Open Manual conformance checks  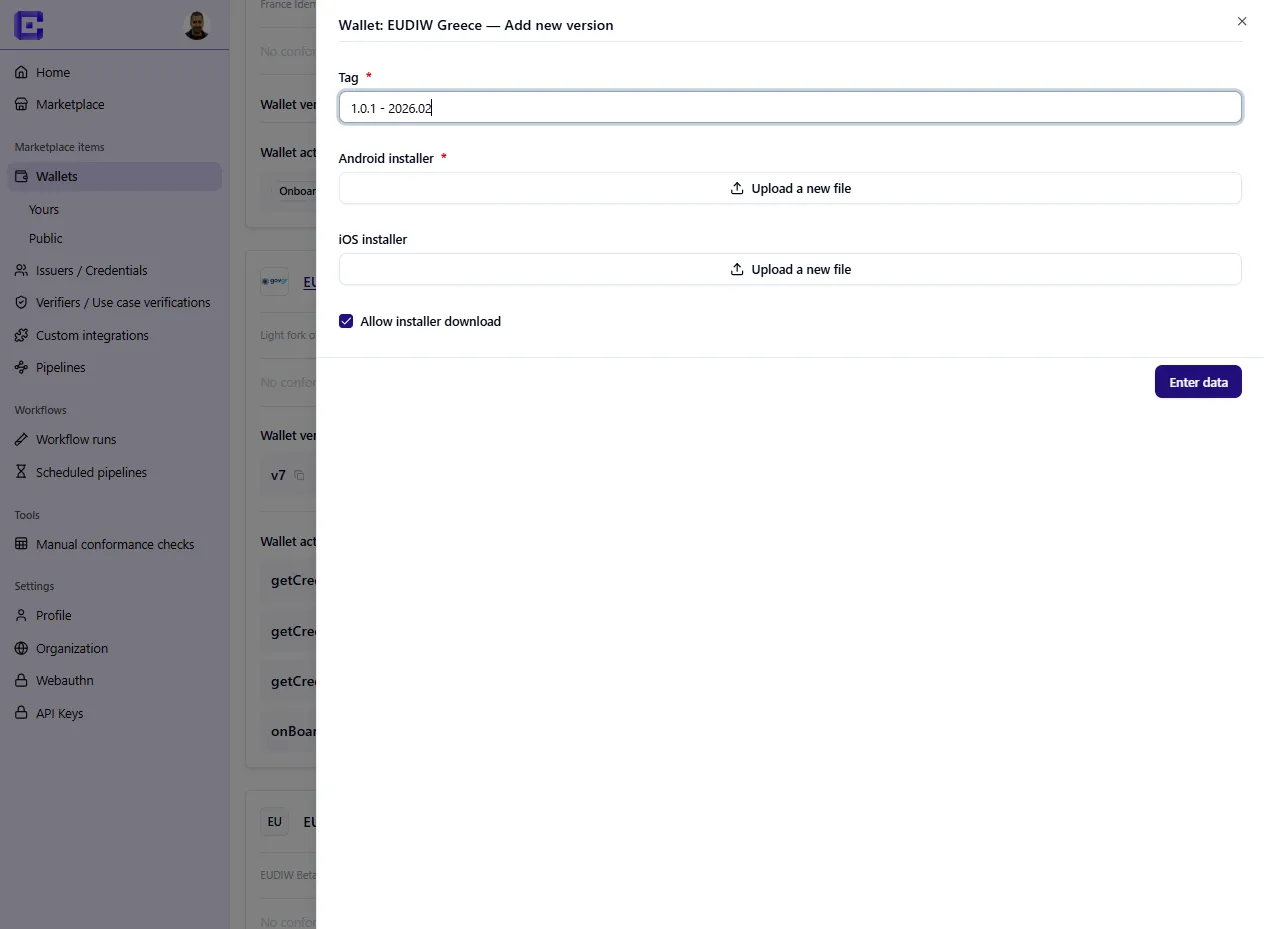[x=114, y=544]
